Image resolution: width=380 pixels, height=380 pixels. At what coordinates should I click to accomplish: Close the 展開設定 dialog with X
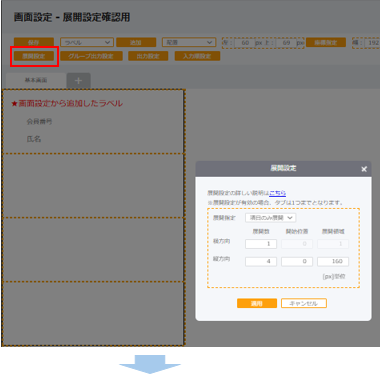364,169
